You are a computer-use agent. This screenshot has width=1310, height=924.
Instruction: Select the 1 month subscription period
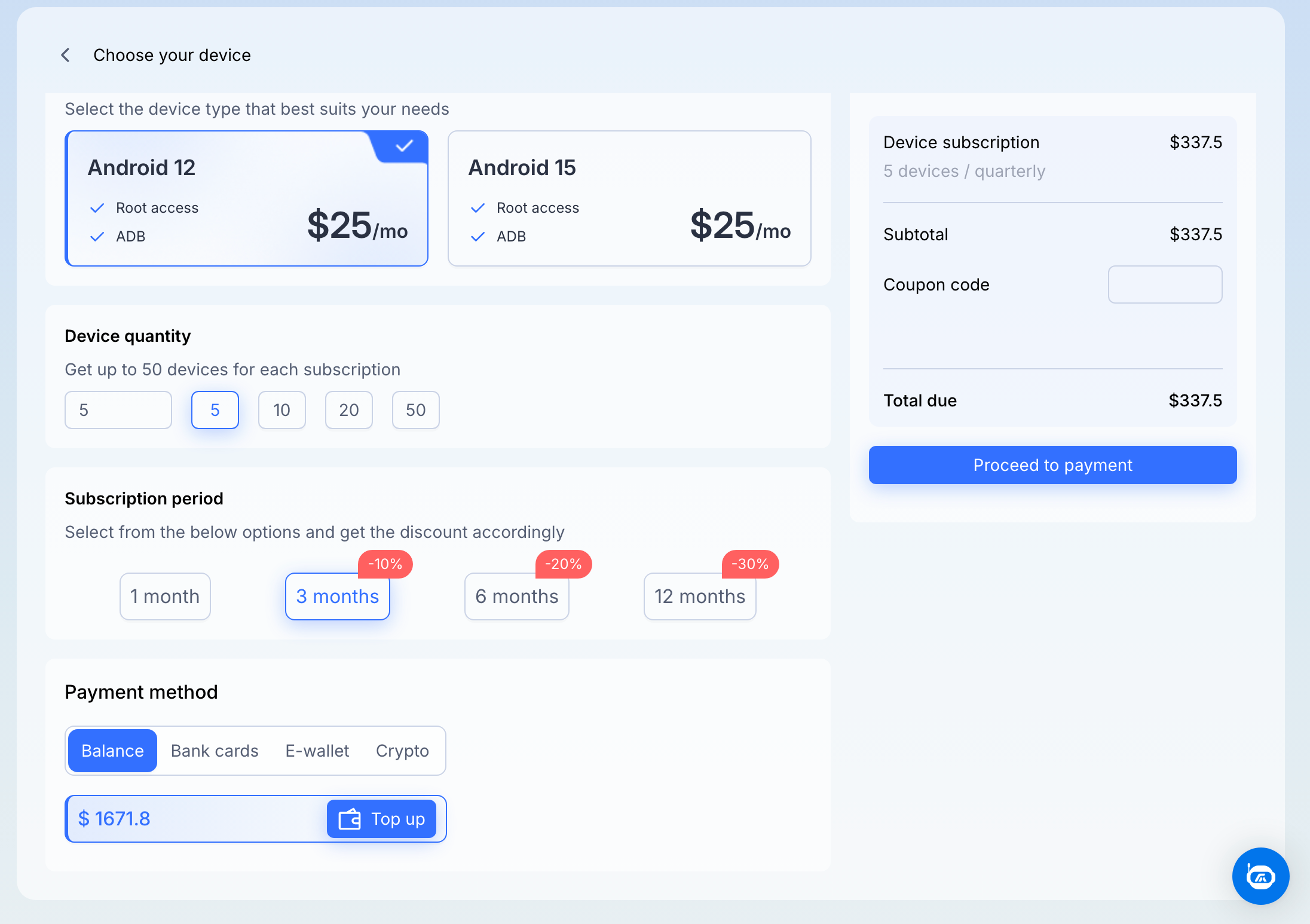[x=165, y=596]
